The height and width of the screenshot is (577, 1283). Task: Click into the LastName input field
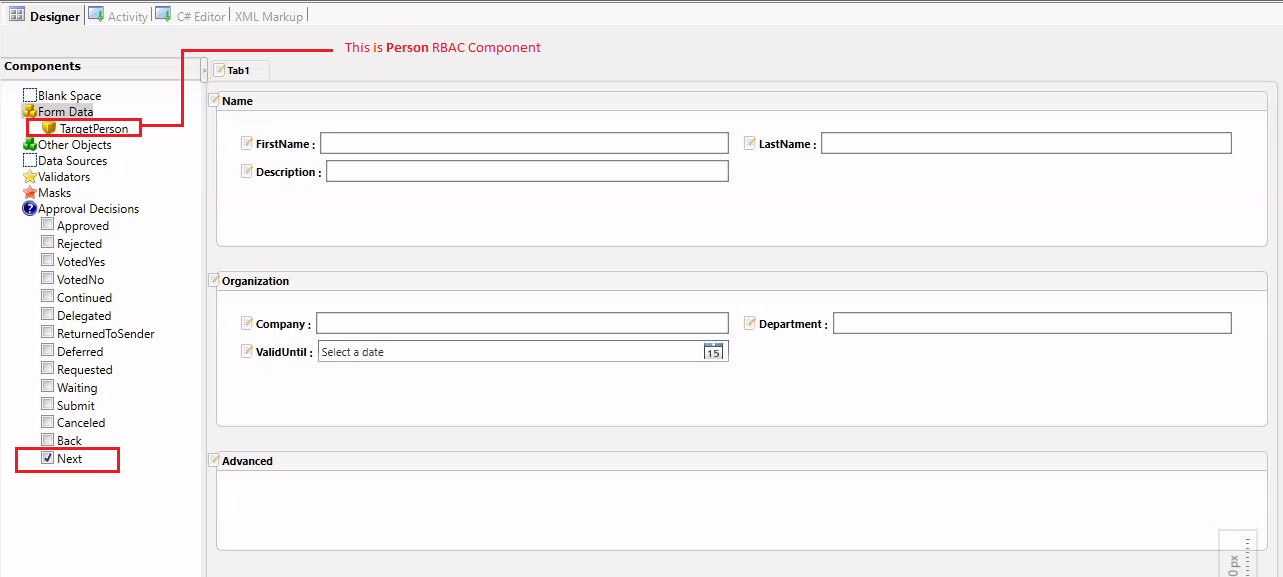(x=1026, y=143)
